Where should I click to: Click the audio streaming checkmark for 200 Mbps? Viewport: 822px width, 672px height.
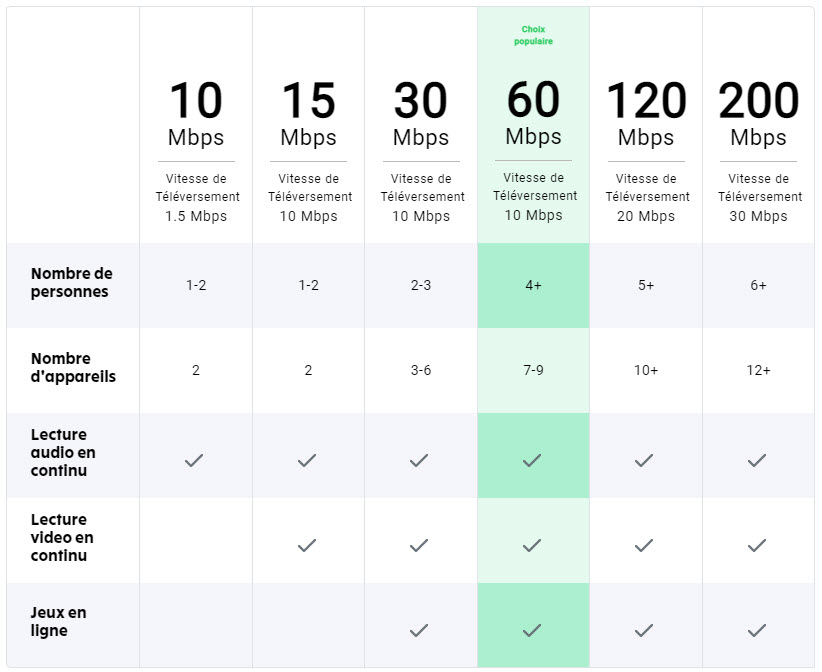click(758, 460)
